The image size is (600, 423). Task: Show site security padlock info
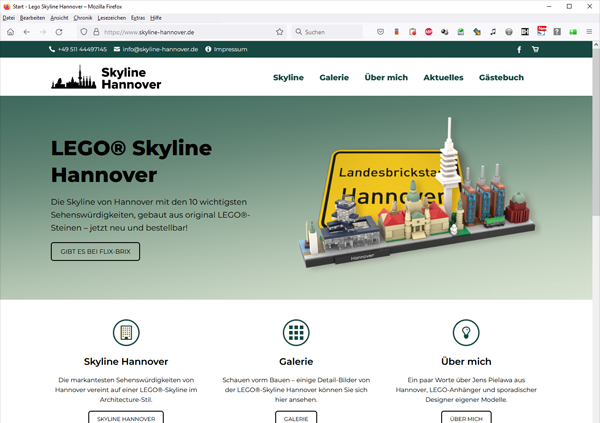click(x=96, y=32)
